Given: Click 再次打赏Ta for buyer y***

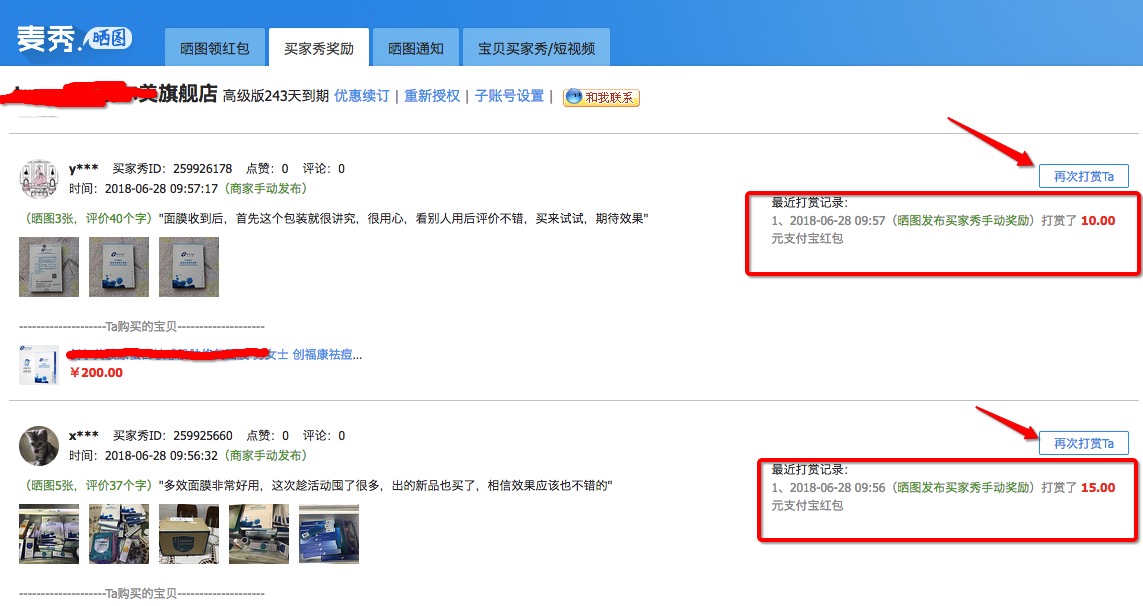Looking at the screenshot, I should pos(1084,176).
